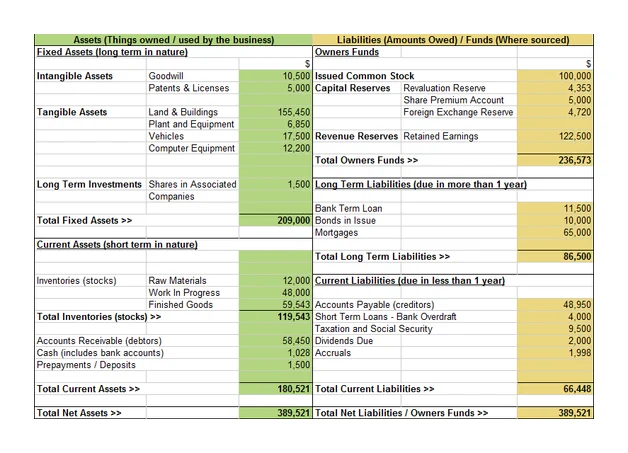Viewport: 628px width, 453px height.
Task: Click the Dividends Due value 2,000
Action: tap(580, 341)
